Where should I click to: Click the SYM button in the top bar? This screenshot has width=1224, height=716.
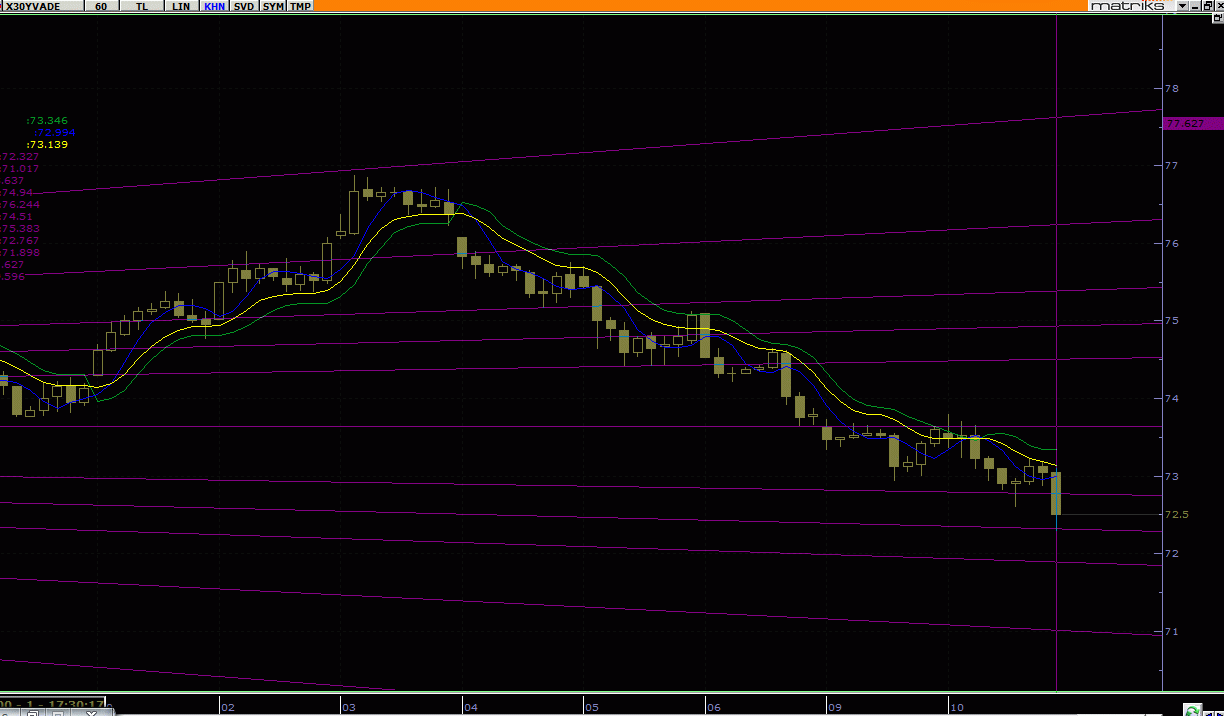(x=272, y=6)
